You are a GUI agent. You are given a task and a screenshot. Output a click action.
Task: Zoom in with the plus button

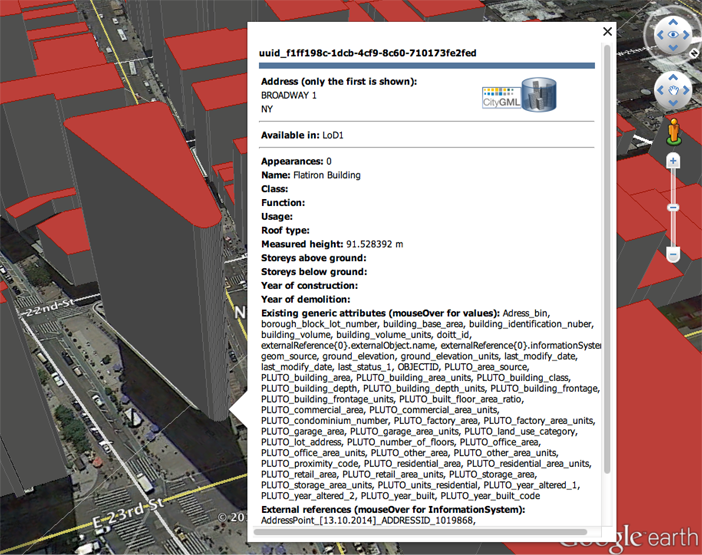pyautogui.click(x=673, y=161)
